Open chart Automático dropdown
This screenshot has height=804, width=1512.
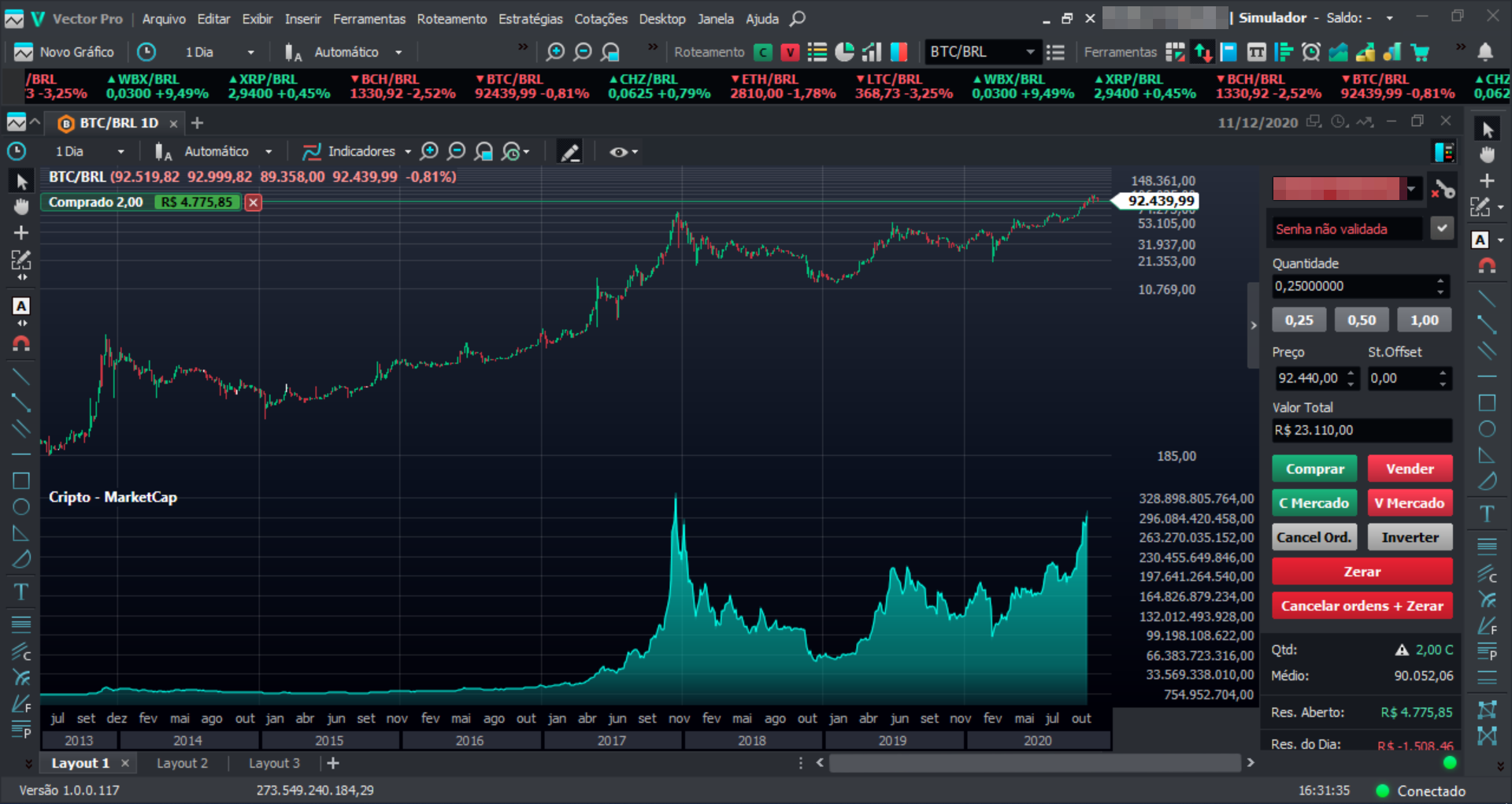[x=269, y=151]
